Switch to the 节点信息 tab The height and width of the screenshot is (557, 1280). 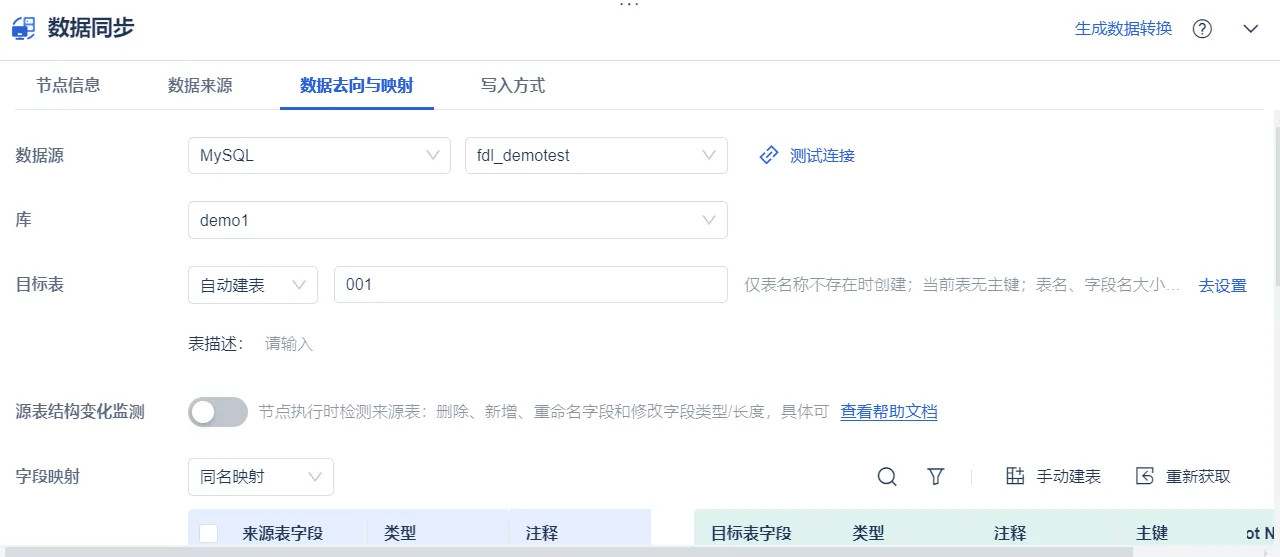pos(68,85)
